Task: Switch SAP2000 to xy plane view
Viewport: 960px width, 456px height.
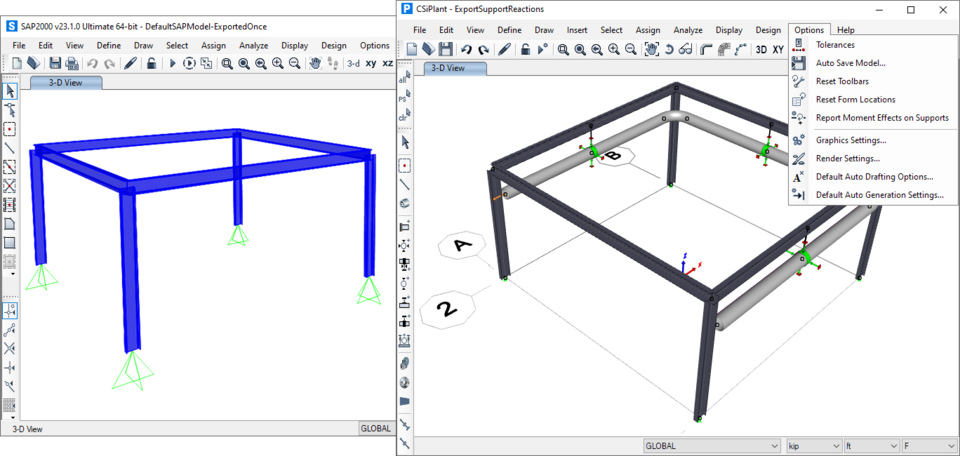Action: point(371,63)
